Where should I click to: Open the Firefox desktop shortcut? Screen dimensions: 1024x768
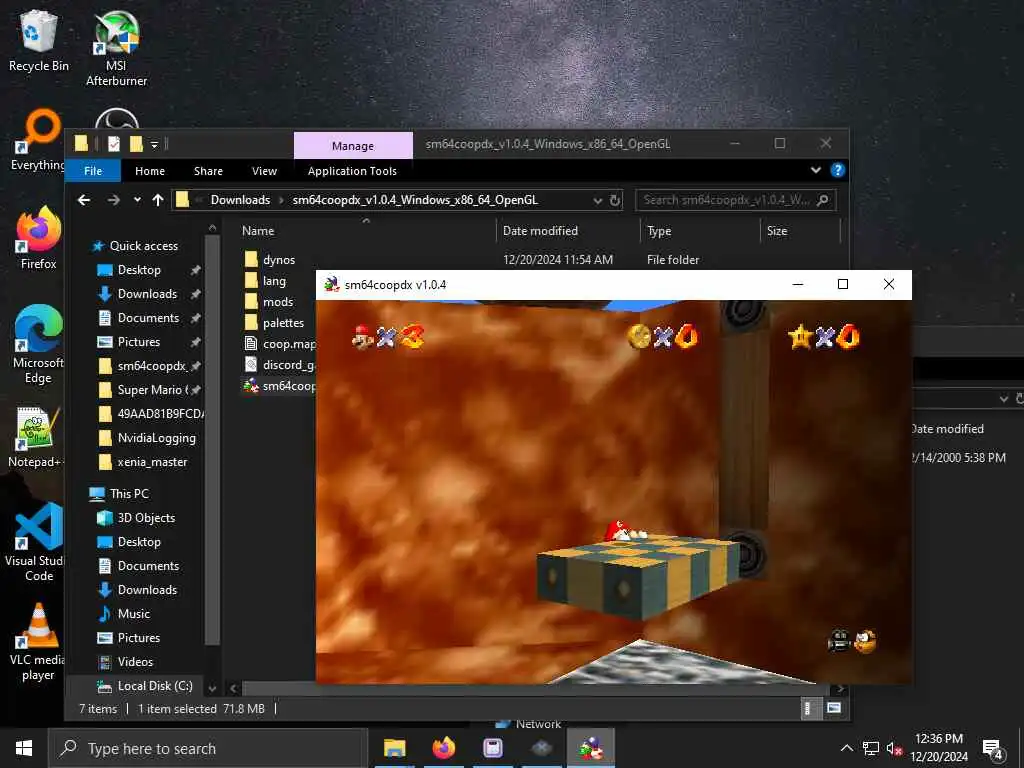[x=39, y=238]
